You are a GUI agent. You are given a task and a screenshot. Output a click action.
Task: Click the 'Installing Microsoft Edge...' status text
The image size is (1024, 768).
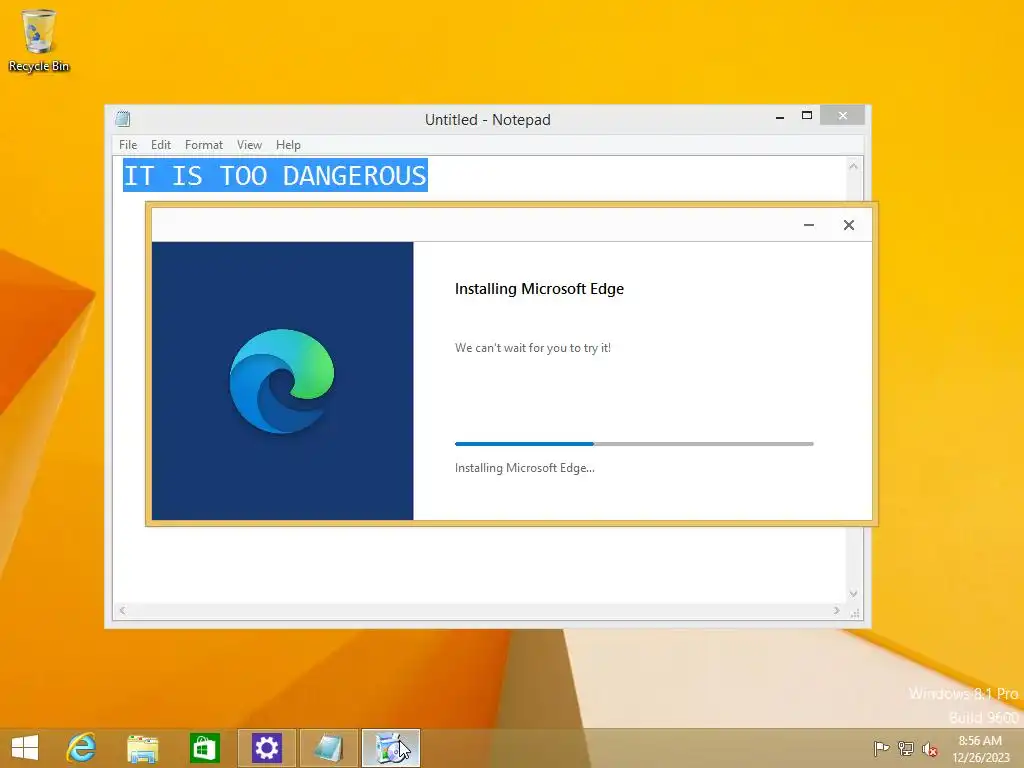(x=524, y=468)
